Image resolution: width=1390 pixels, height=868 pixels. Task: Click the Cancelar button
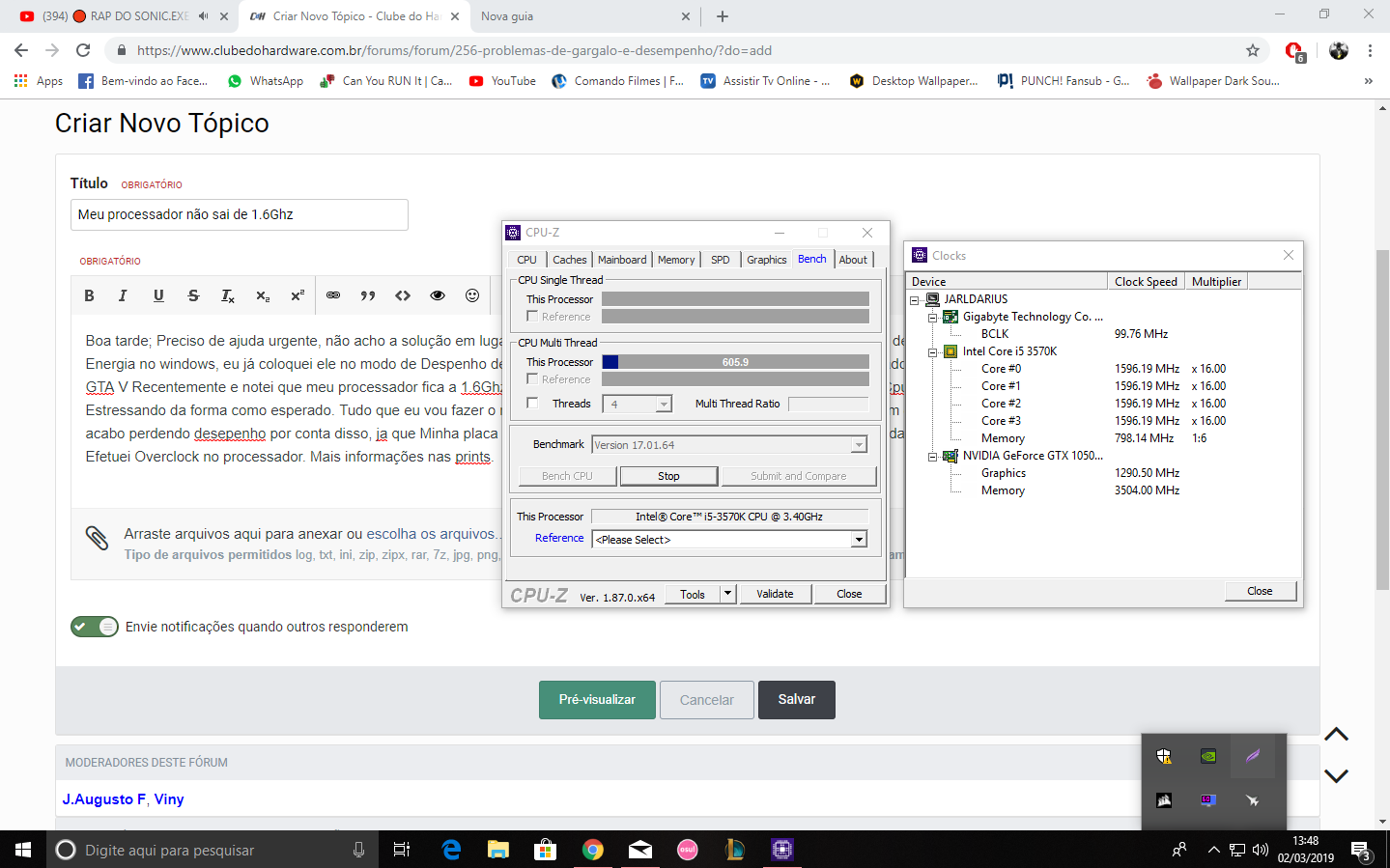707,700
